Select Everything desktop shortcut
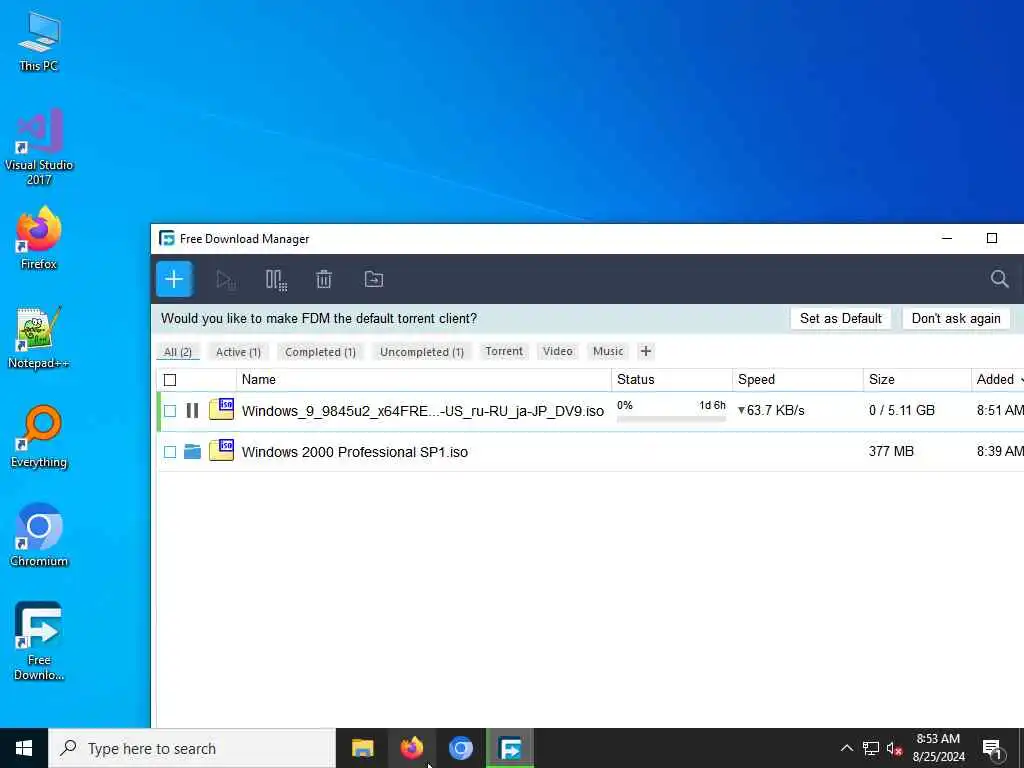Image resolution: width=1024 pixels, height=768 pixels. click(39, 437)
